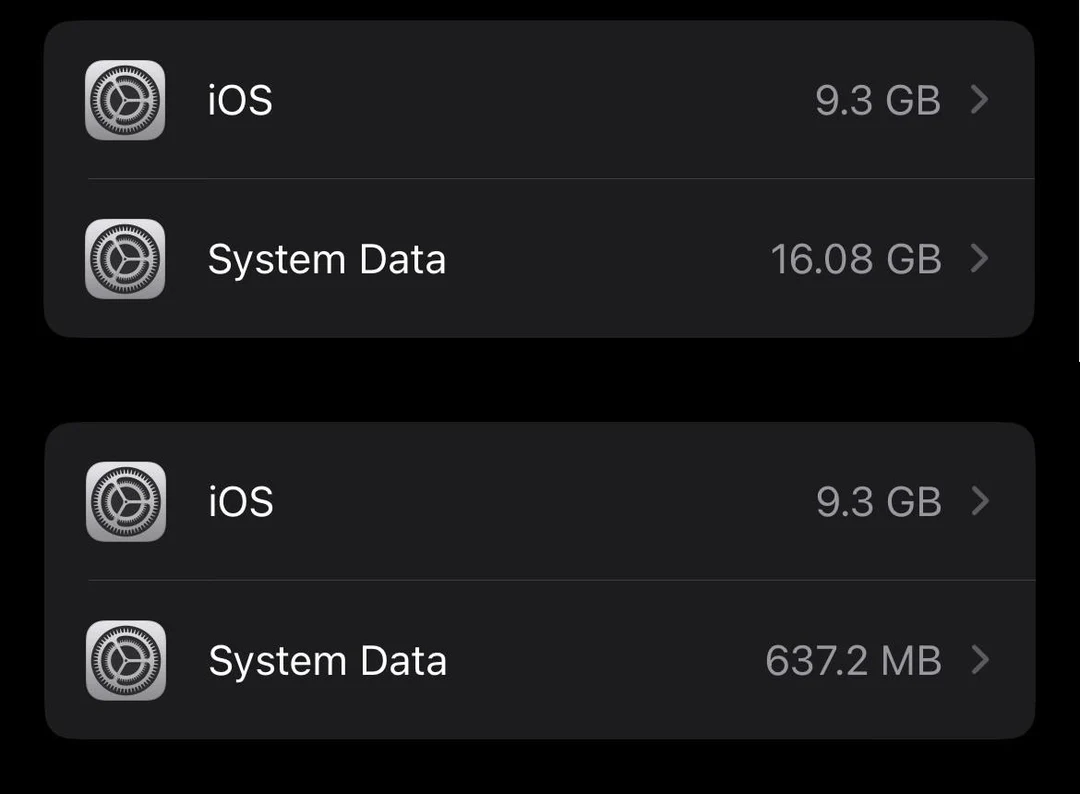
Task: Expand System Data showing 16.08 GB via chevron
Action: (x=980, y=259)
